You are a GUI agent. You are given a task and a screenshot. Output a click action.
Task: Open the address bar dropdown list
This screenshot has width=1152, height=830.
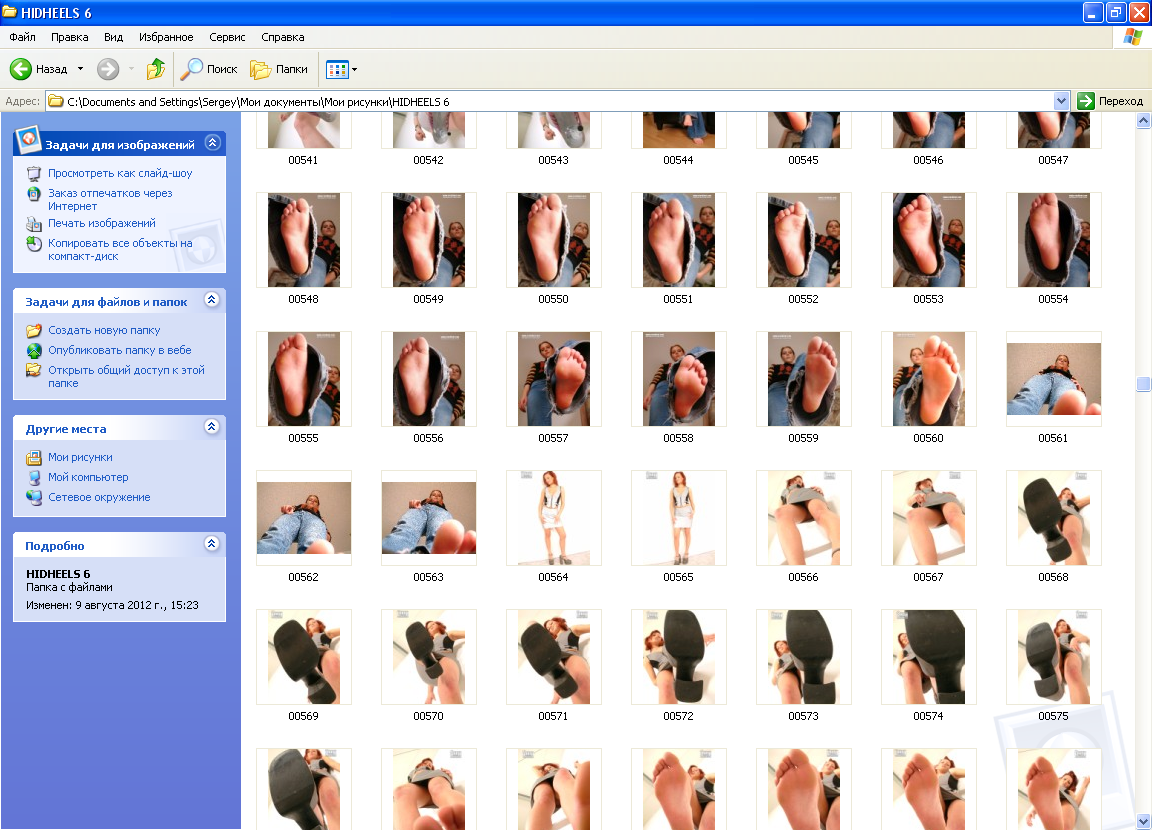(1061, 101)
